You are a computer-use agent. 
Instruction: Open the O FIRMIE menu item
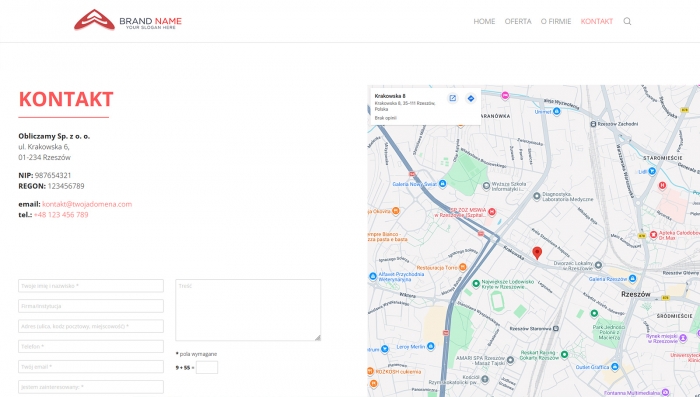[x=556, y=21]
